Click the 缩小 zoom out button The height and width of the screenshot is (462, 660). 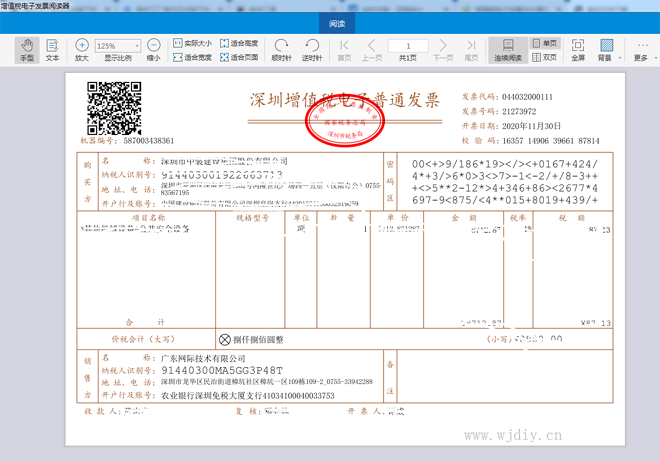(x=154, y=50)
